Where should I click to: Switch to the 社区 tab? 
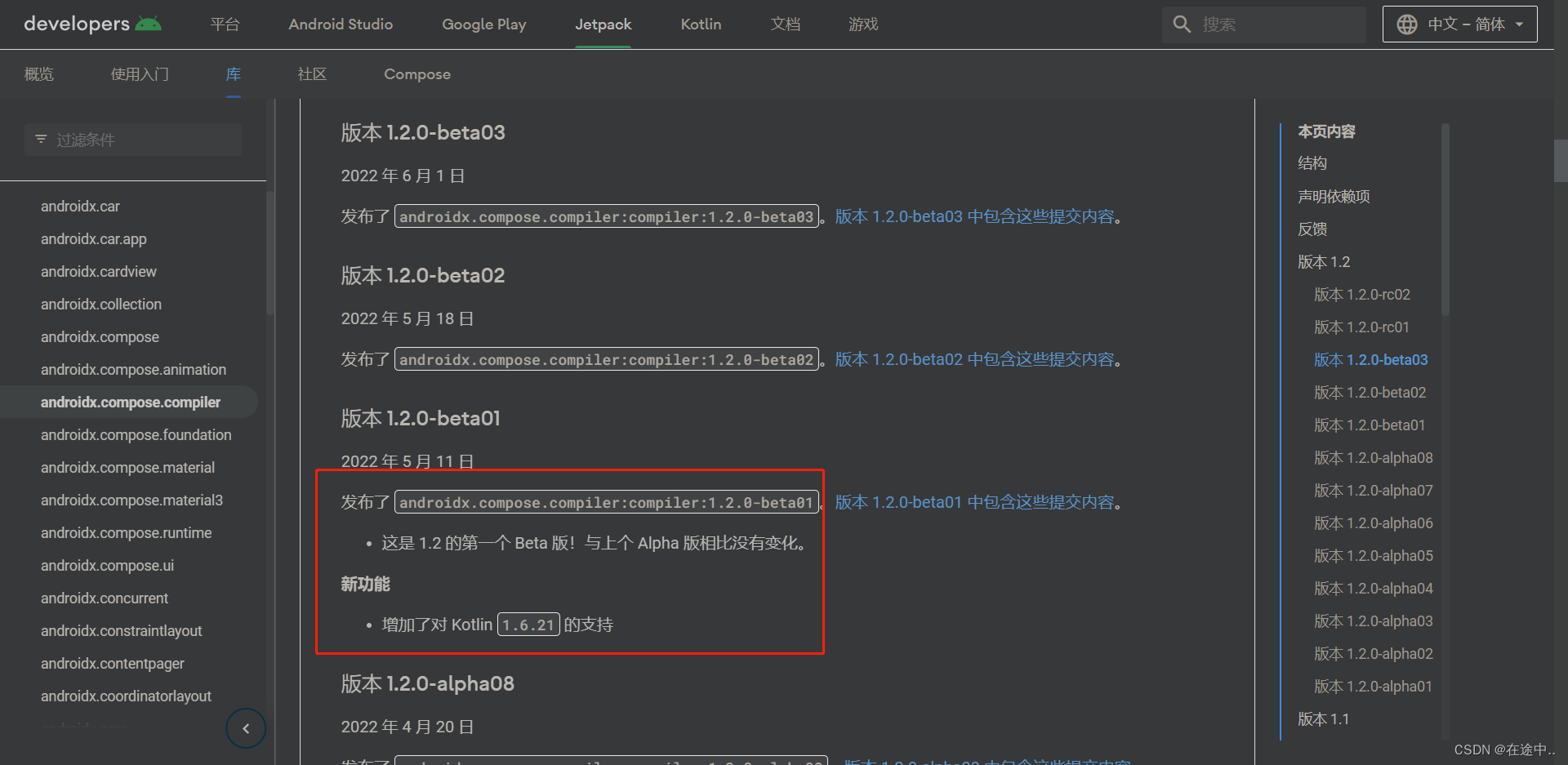(x=312, y=74)
